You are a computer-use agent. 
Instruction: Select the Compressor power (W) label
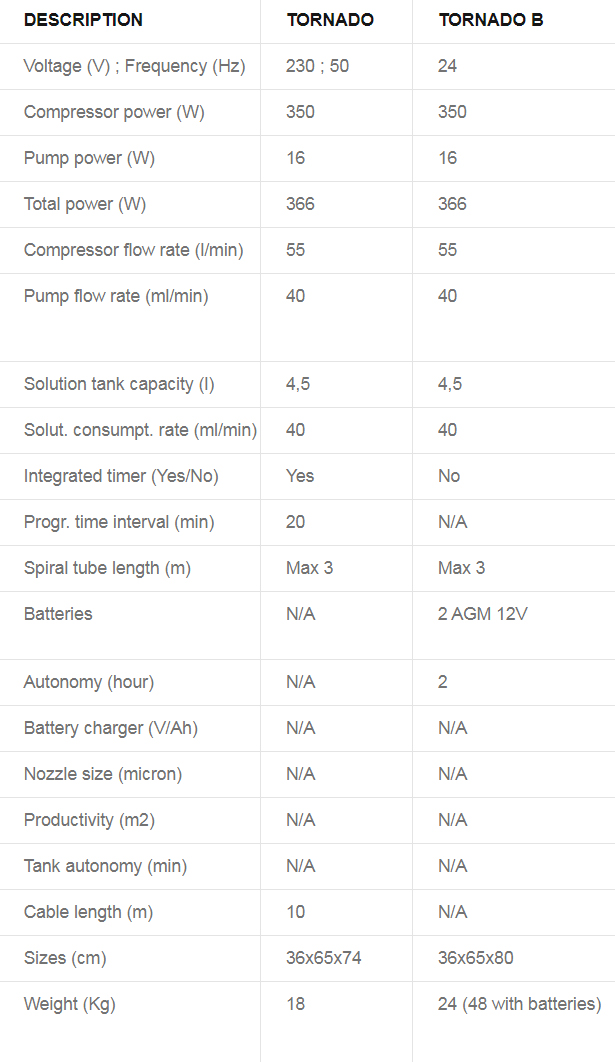coord(114,112)
